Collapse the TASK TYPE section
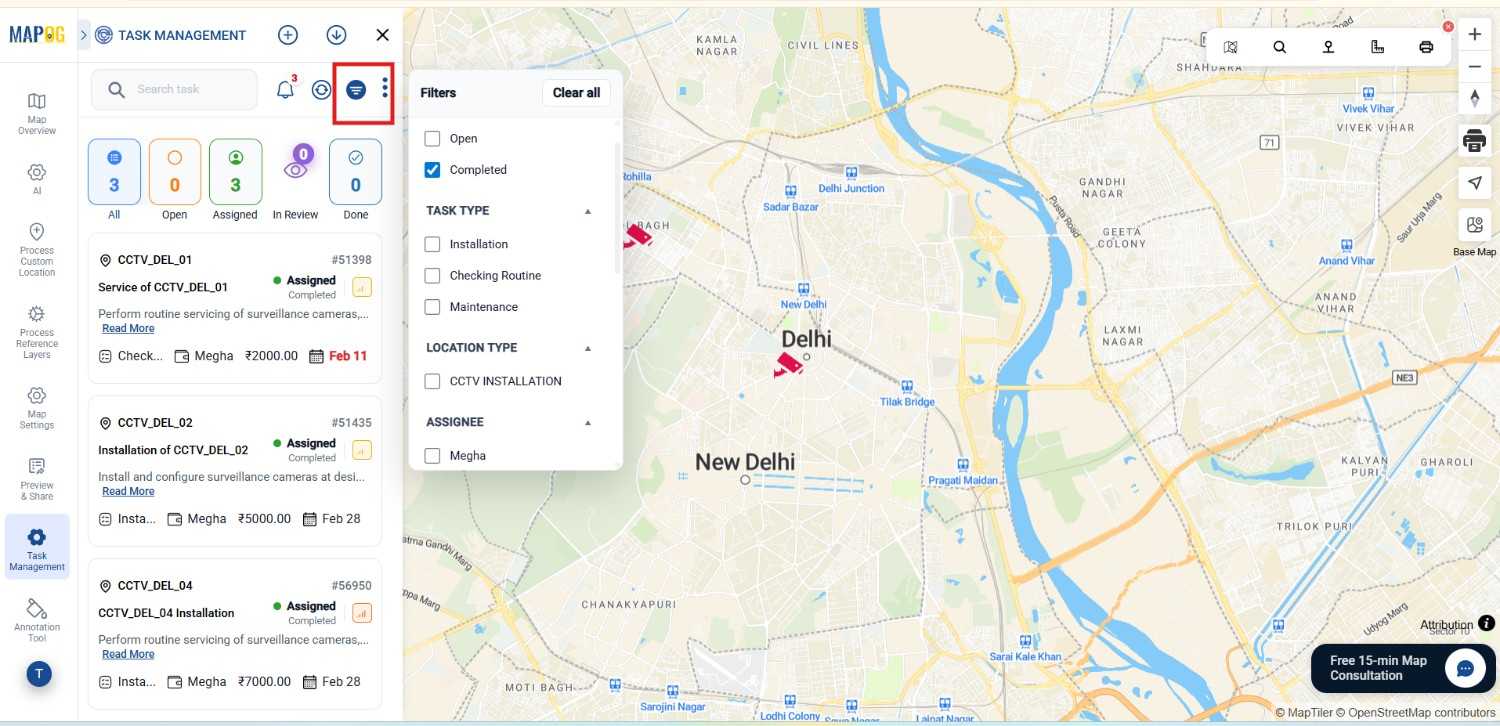The width and height of the screenshot is (1500, 726). coord(588,211)
